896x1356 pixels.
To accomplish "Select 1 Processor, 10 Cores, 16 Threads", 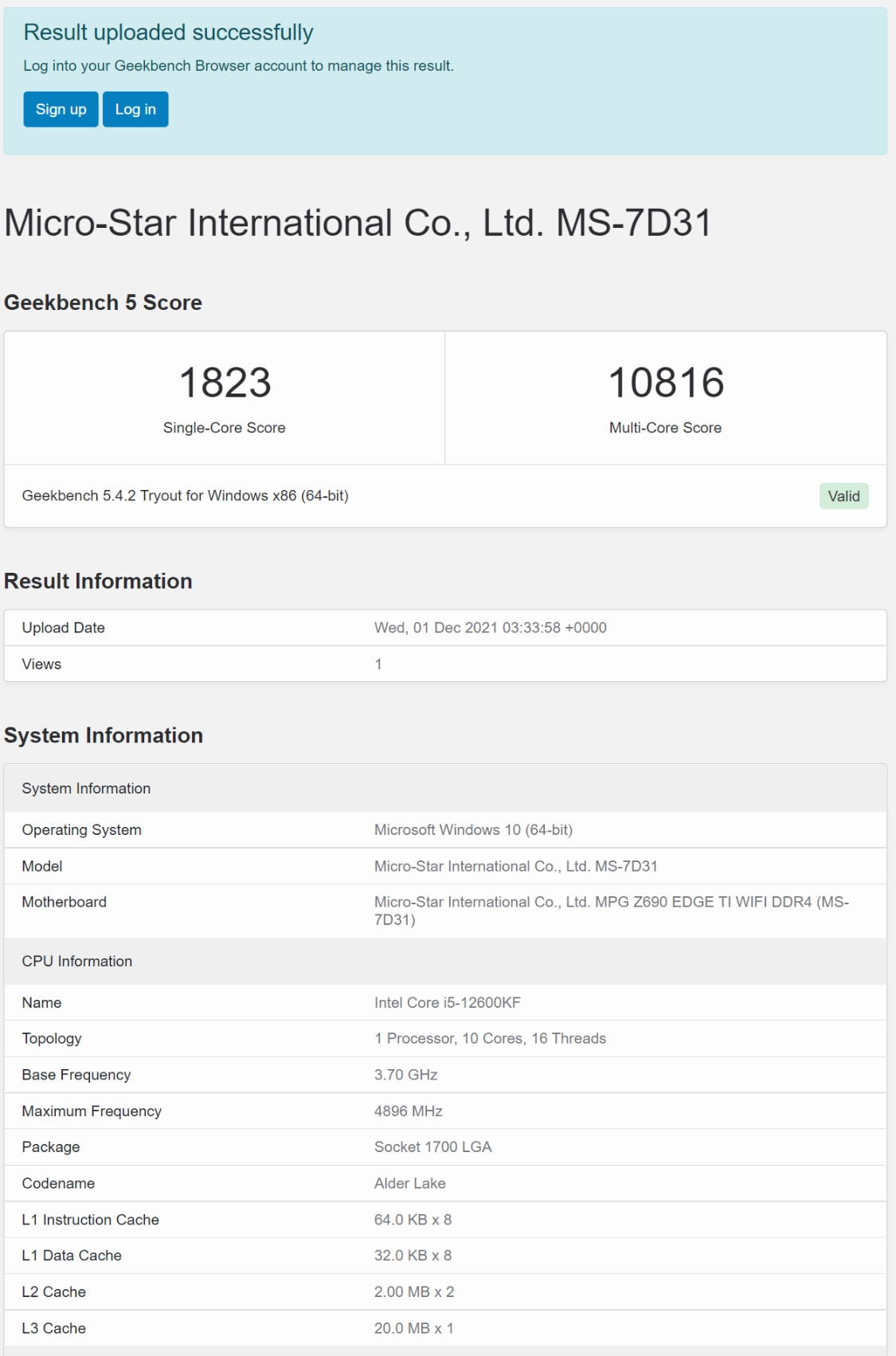I will (x=491, y=1039).
